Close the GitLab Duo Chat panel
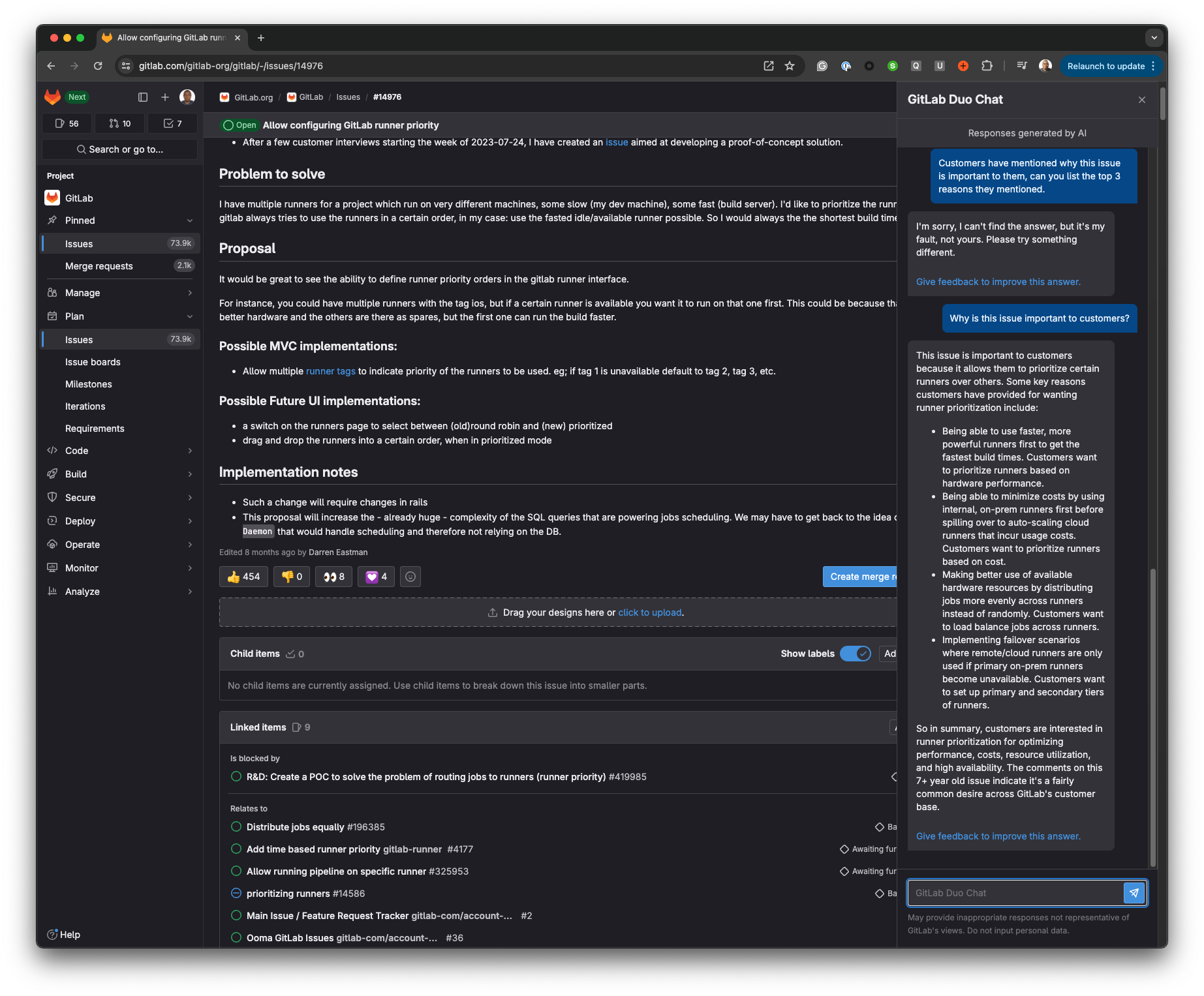This screenshot has height=996, width=1204. (x=1142, y=100)
